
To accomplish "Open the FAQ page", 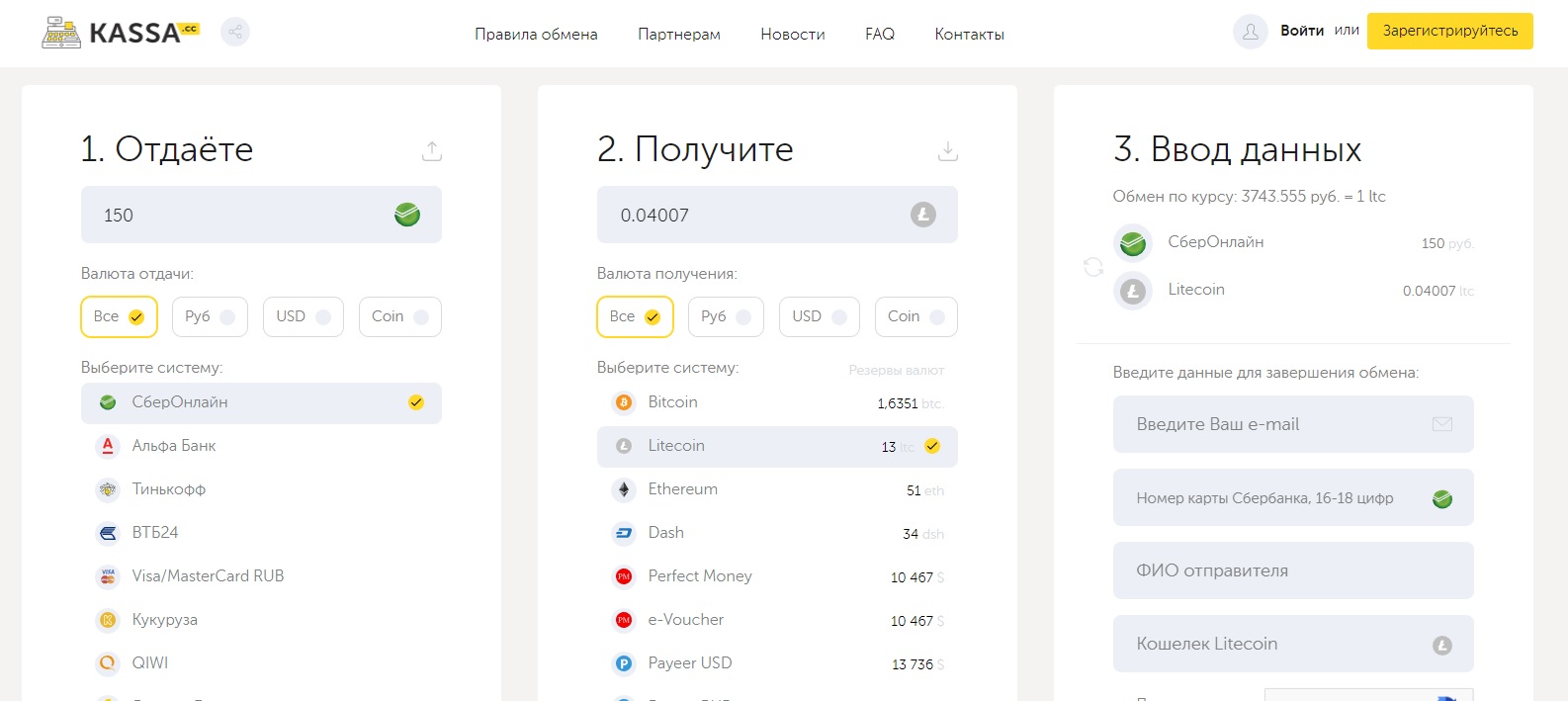I will click(x=880, y=34).
